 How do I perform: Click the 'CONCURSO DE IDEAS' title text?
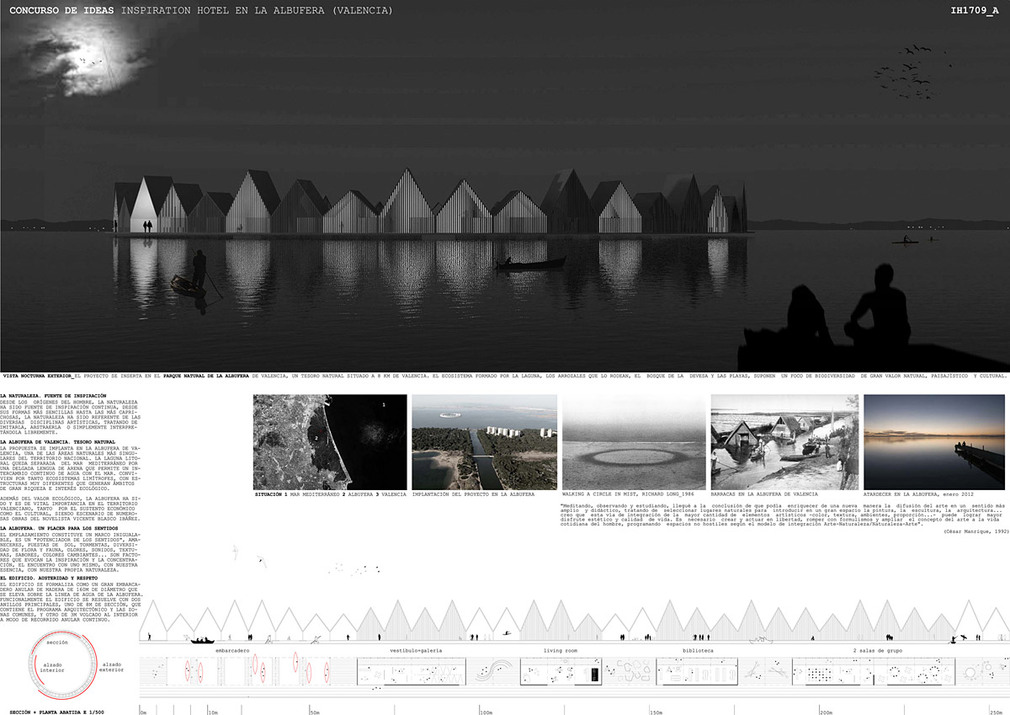tap(61, 10)
